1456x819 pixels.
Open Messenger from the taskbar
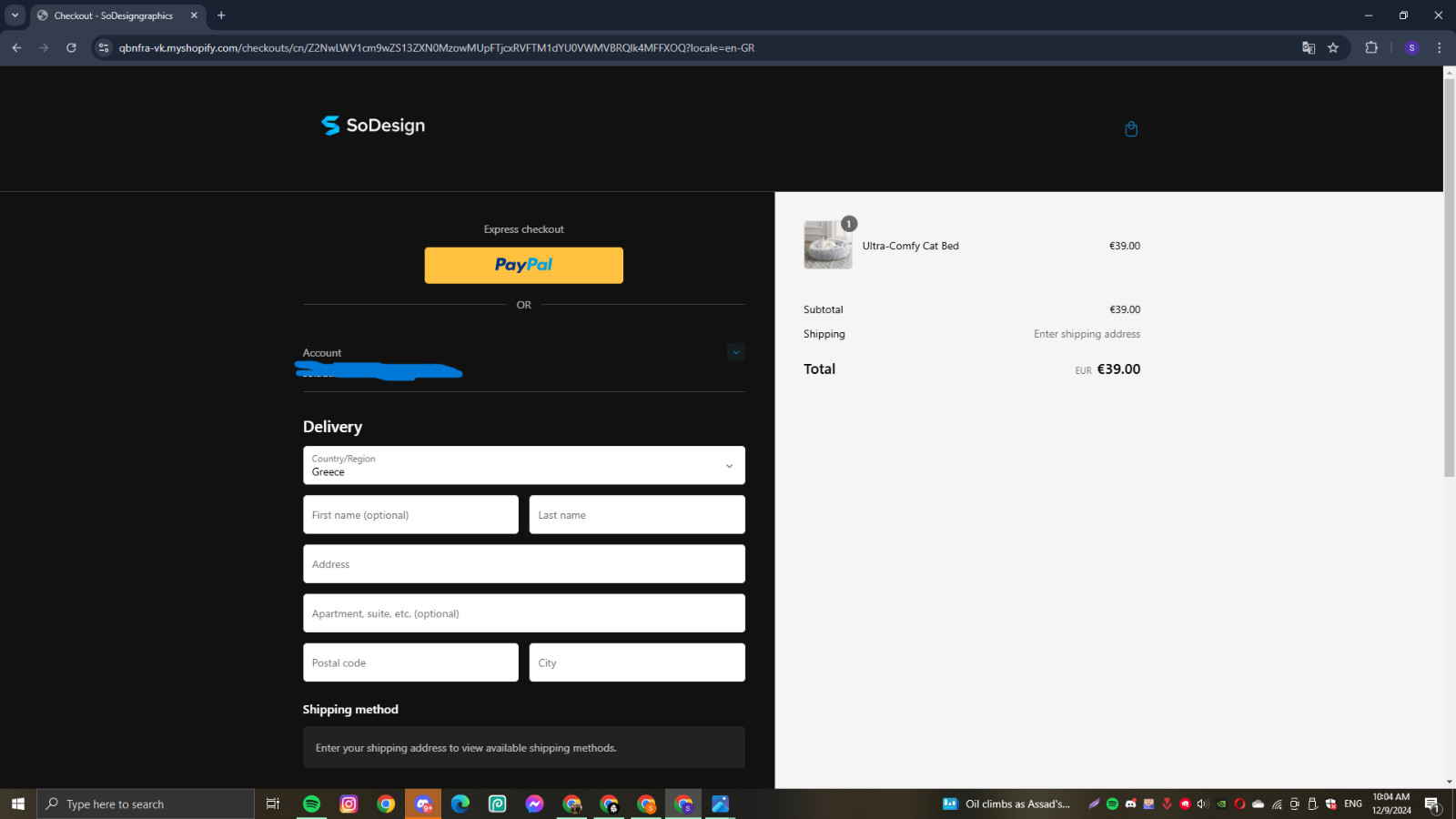click(535, 804)
